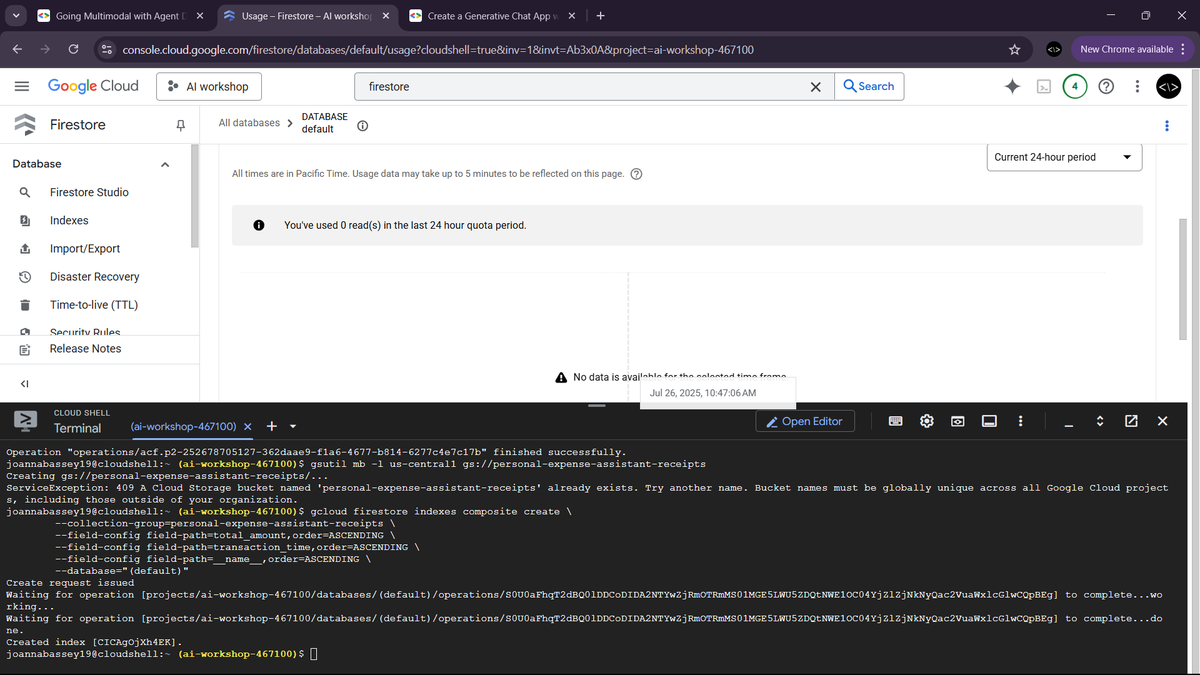Click the sidebar vertical scrollbar
1200x675 pixels.
point(195,197)
